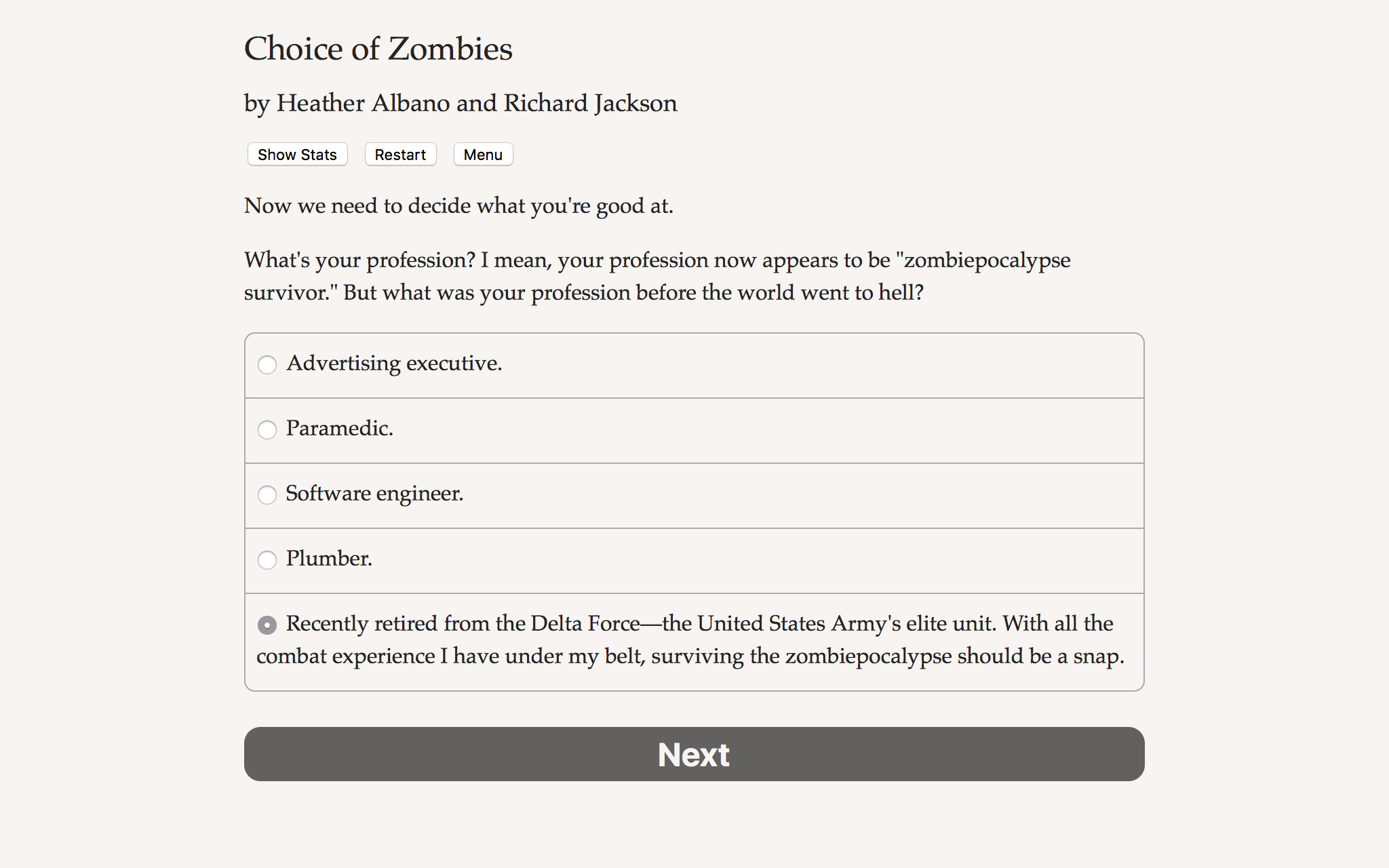The width and height of the screenshot is (1389, 868).
Task: Click the "Plumber." option text
Action: coord(329,559)
